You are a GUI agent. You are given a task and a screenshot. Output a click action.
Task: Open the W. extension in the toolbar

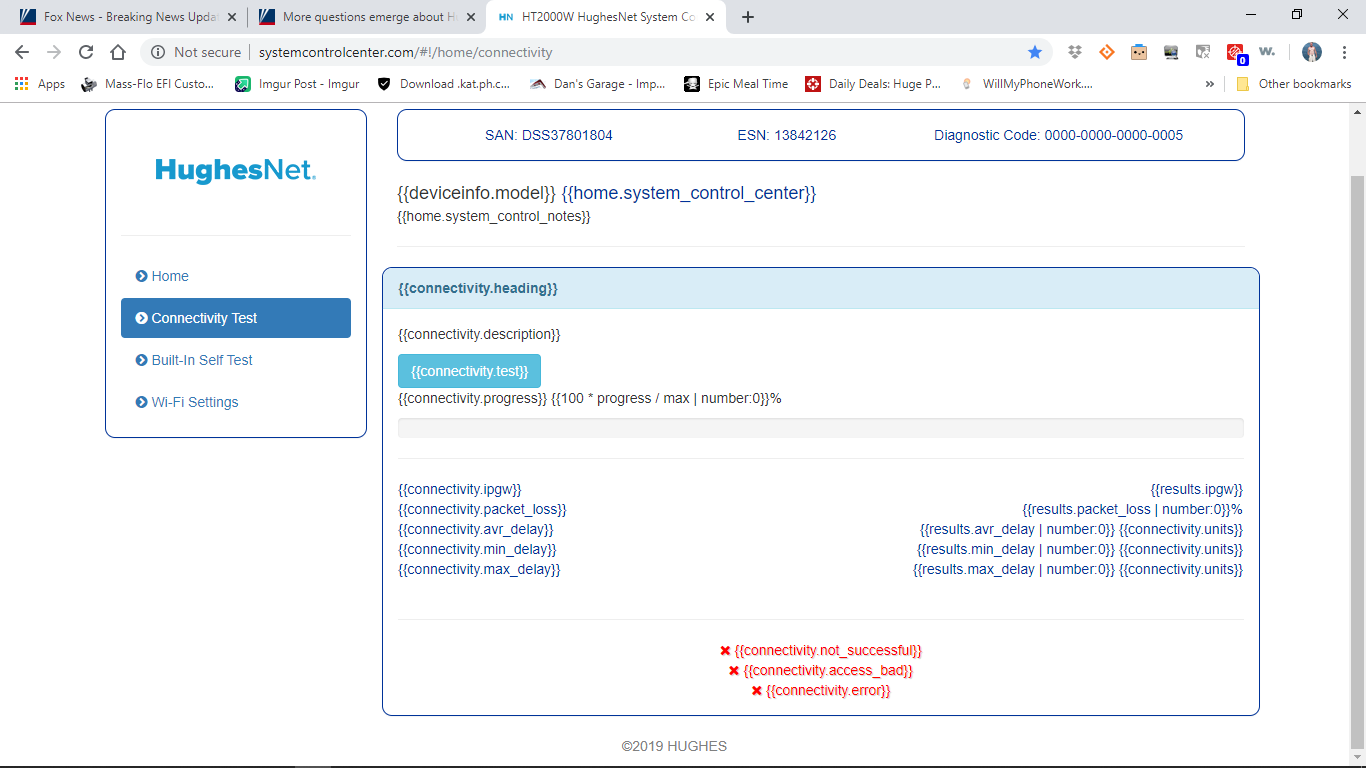(x=1267, y=51)
